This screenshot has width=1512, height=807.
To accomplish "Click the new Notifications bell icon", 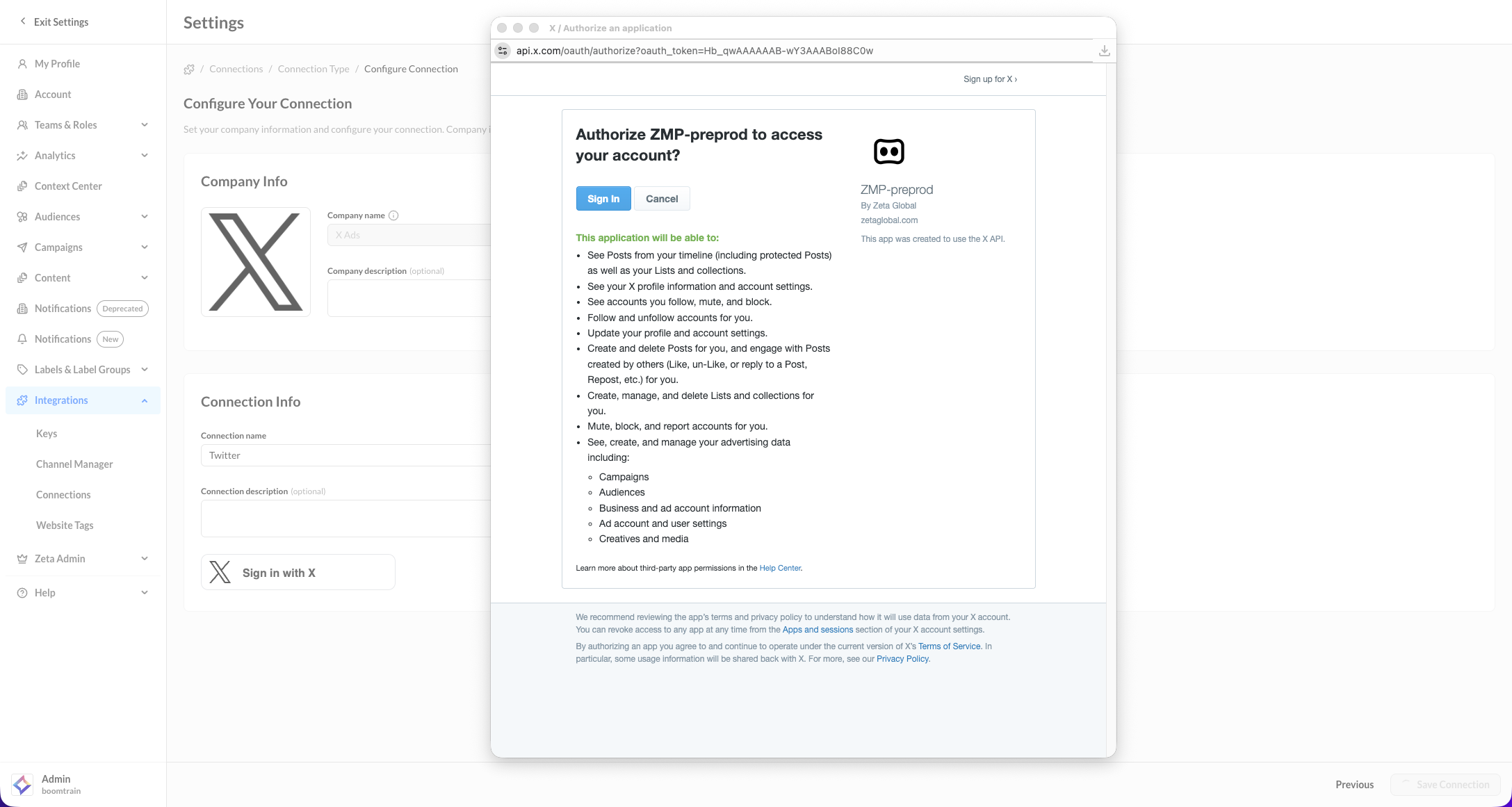I will click(22, 339).
